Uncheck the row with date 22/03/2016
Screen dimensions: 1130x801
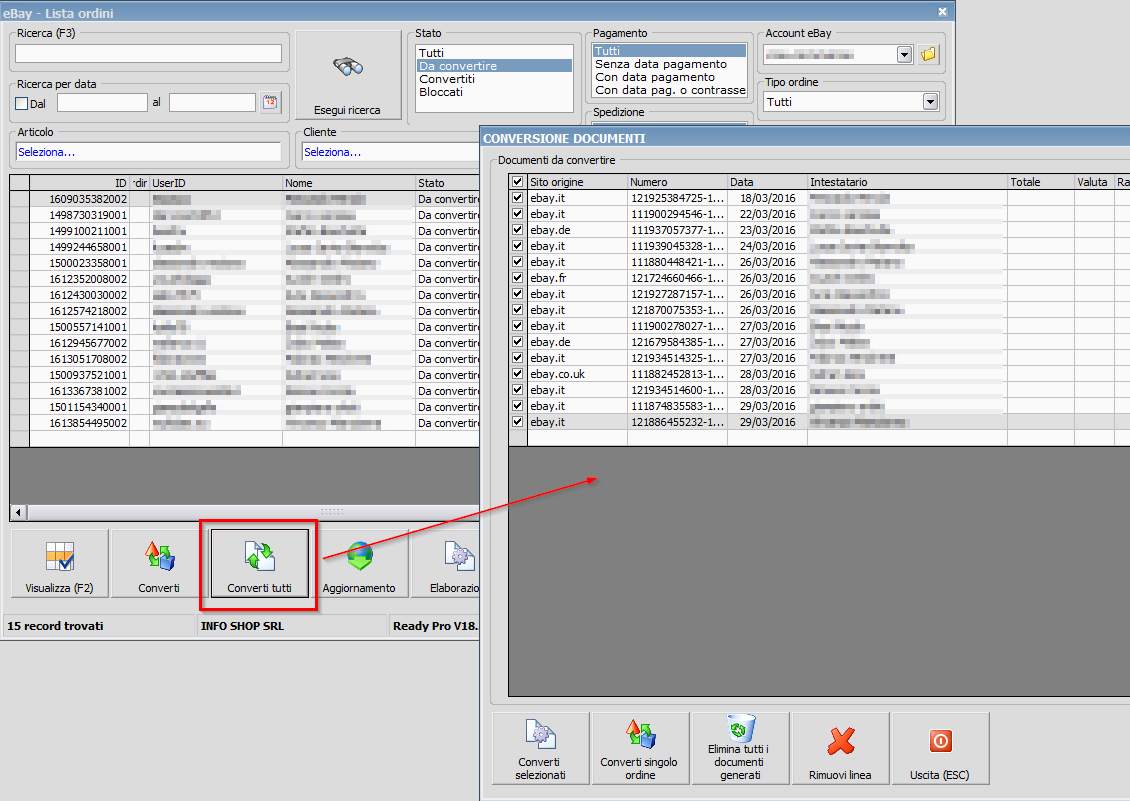pyautogui.click(x=517, y=213)
